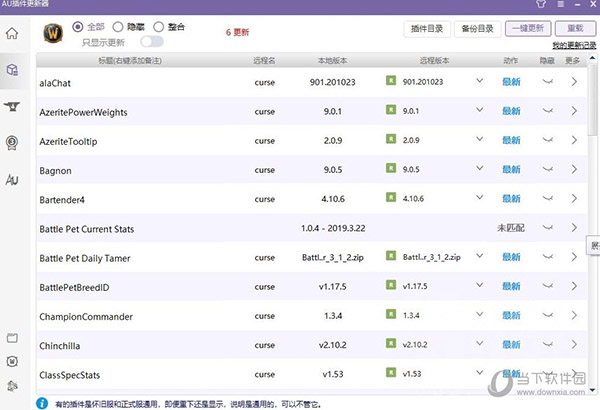Viewport: 600px width, 410px height.
Task: Click the 动作 column header
Action: click(x=510, y=60)
